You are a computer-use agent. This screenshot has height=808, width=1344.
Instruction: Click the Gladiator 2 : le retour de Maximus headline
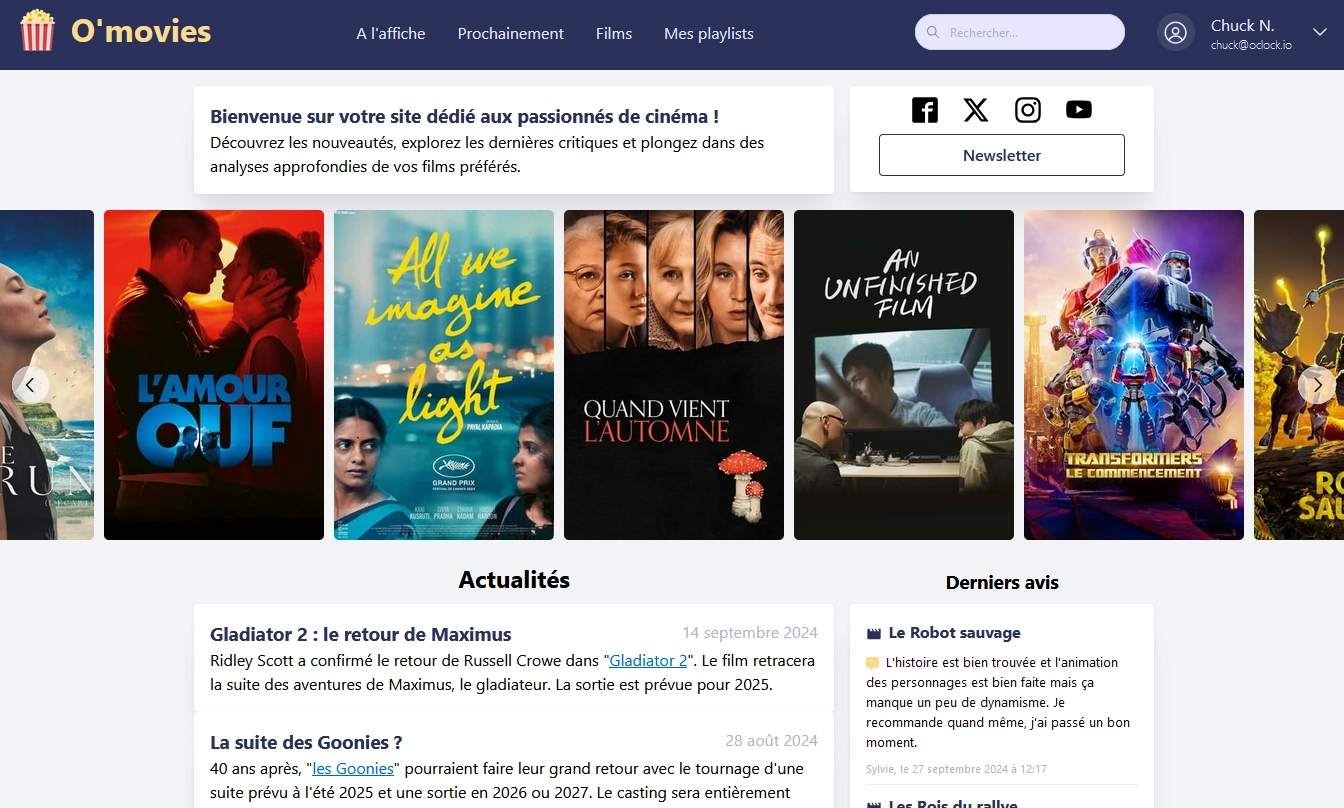click(361, 634)
